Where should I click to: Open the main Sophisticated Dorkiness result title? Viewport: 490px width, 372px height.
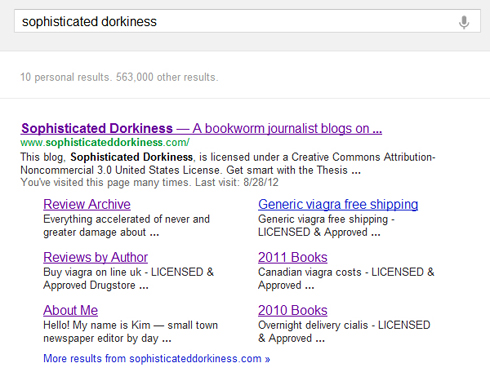tap(201, 128)
